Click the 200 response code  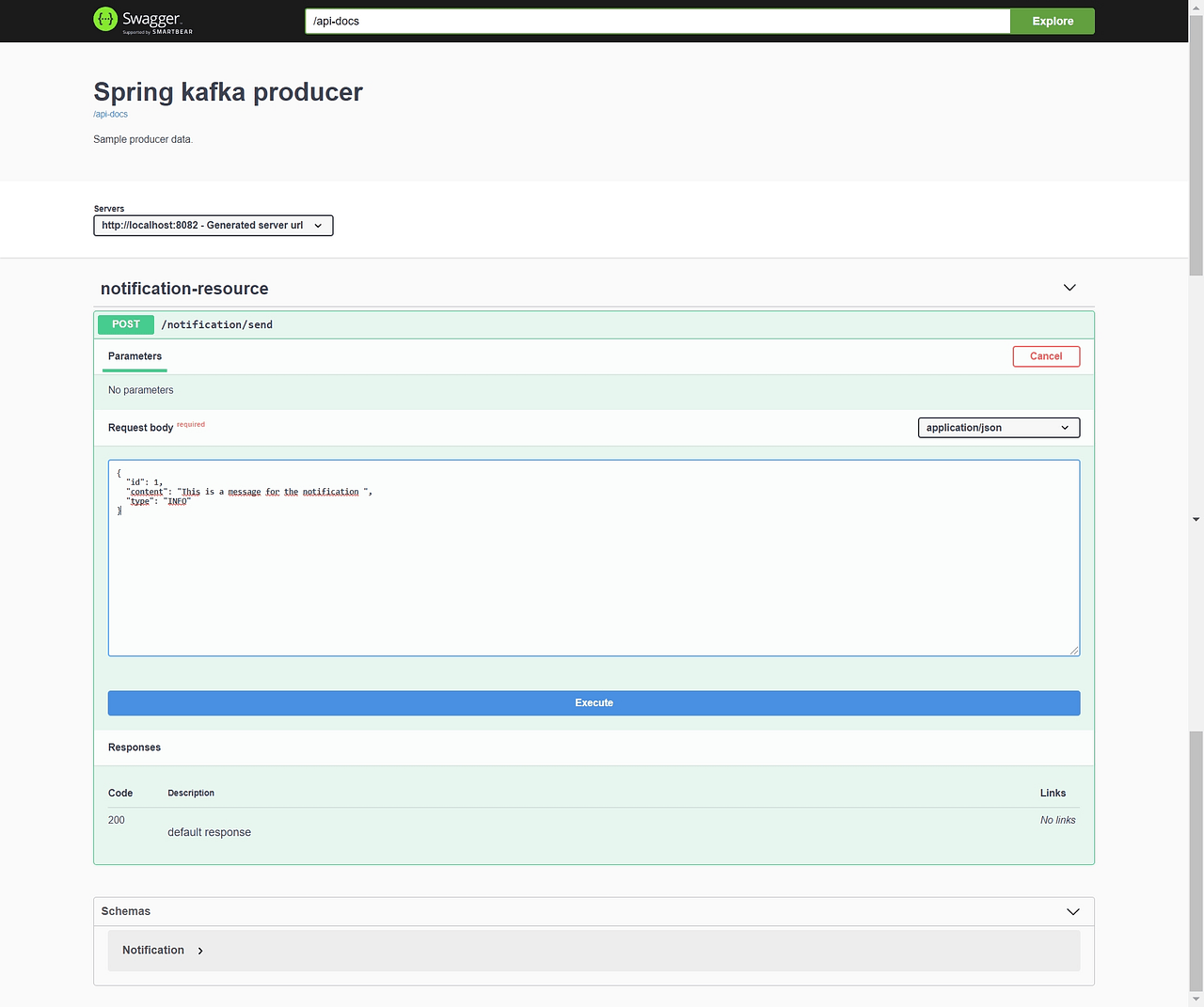tap(117, 820)
